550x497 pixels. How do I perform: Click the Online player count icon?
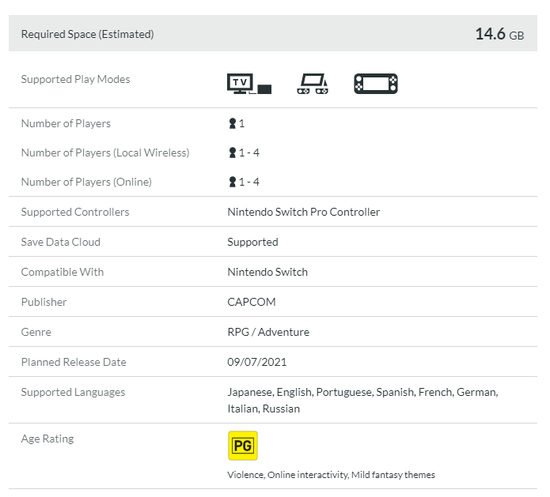coord(232,182)
